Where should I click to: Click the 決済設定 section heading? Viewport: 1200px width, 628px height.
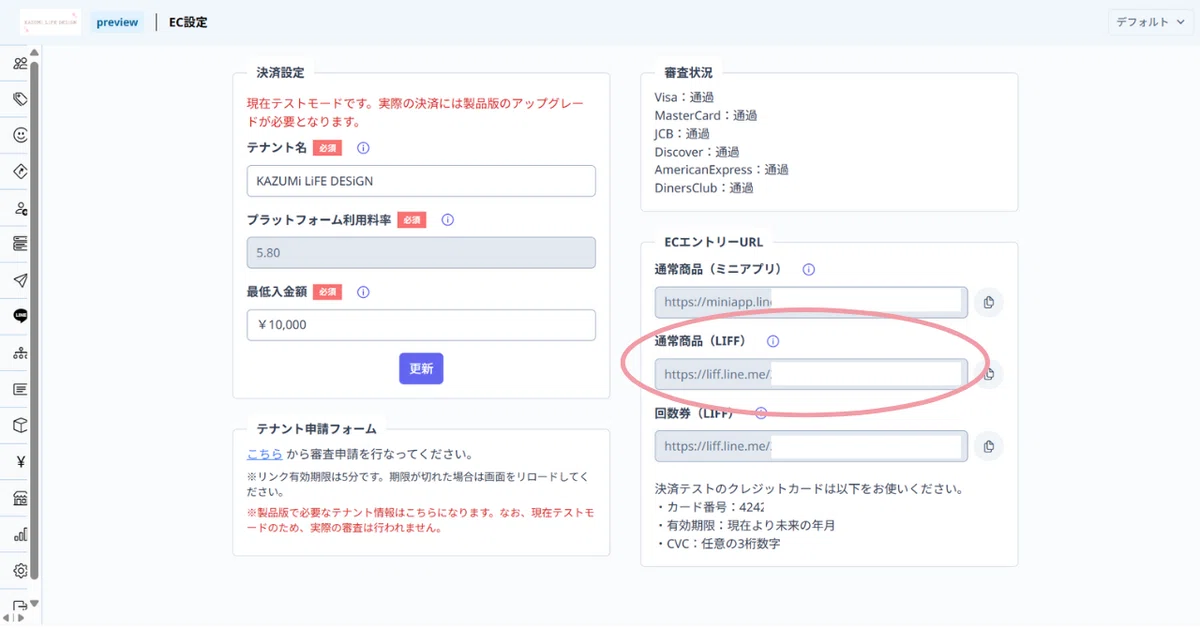[x=280, y=73]
